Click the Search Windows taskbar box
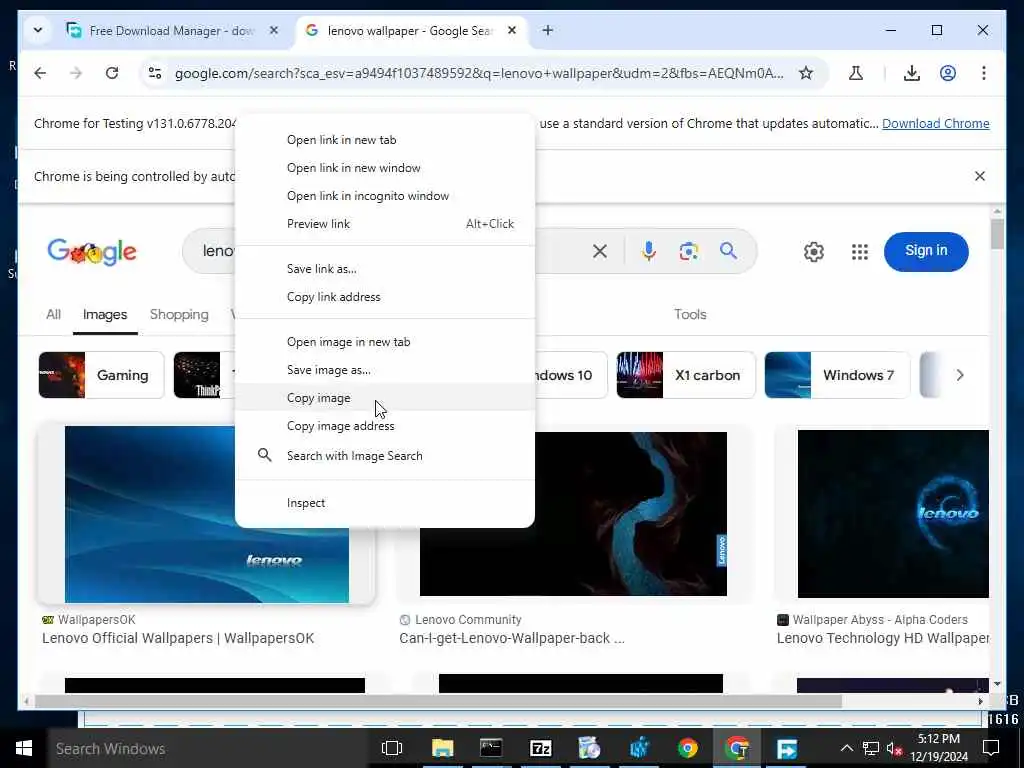The width and height of the screenshot is (1024, 768). point(209,748)
